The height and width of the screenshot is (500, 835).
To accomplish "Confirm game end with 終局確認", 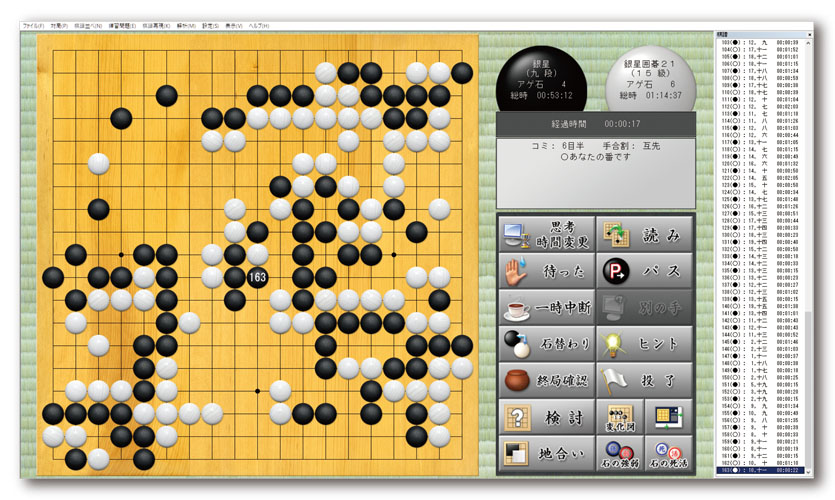I will pos(547,380).
